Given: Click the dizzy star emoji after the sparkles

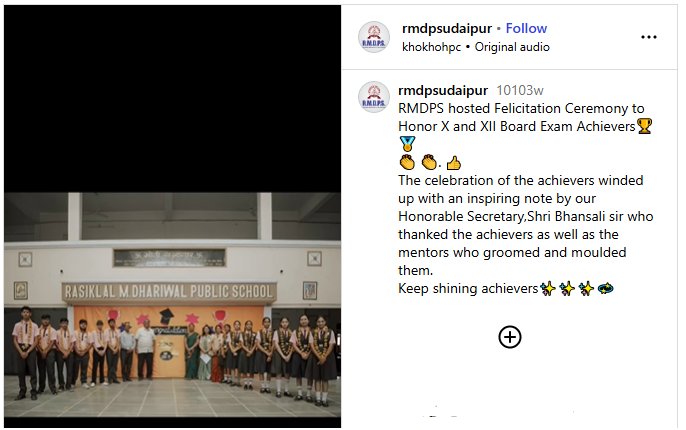Looking at the screenshot, I should [606, 288].
